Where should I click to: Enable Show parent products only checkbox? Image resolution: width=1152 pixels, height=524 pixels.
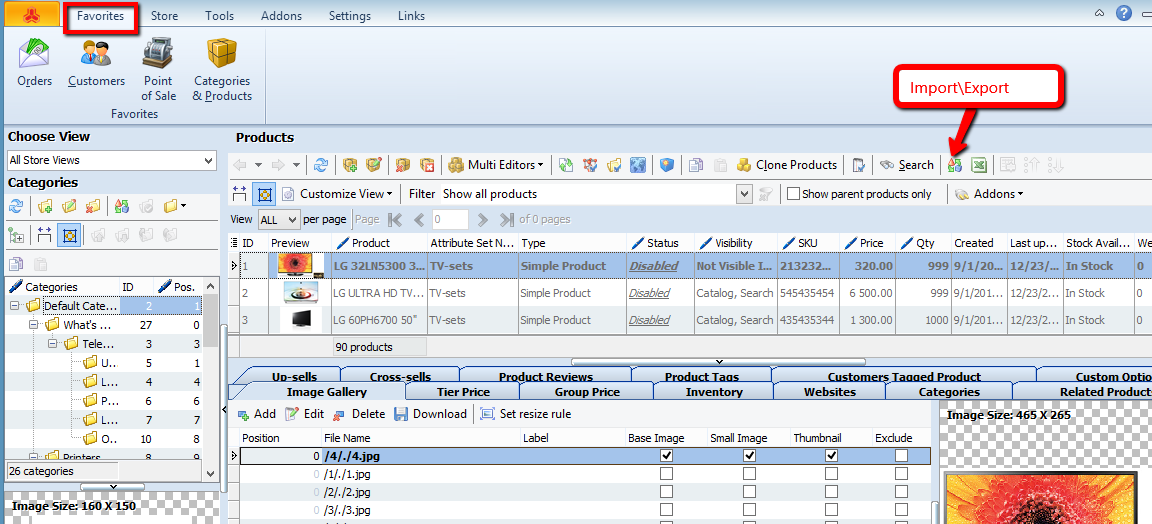[x=793, y=194]
